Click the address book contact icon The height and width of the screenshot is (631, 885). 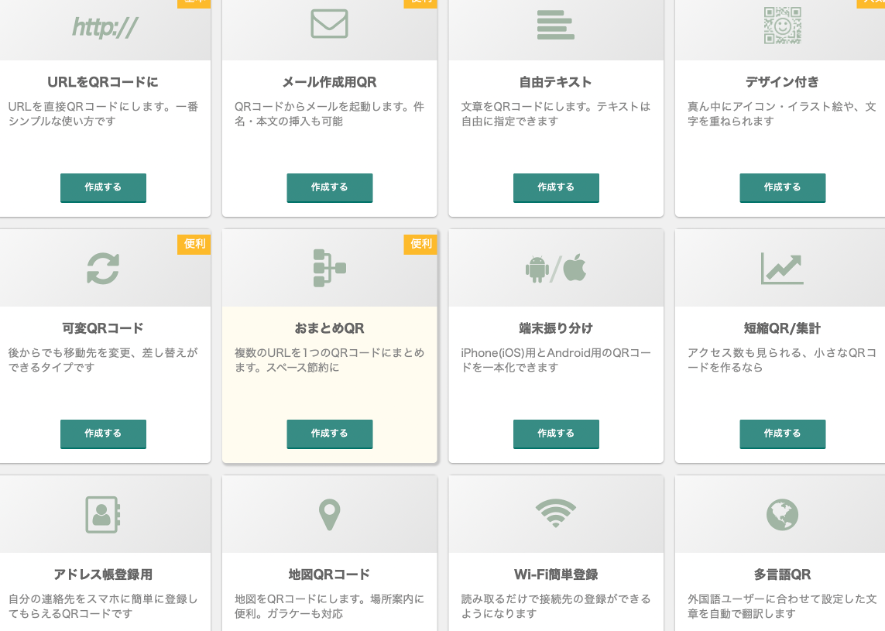click(x=103, y=514)
